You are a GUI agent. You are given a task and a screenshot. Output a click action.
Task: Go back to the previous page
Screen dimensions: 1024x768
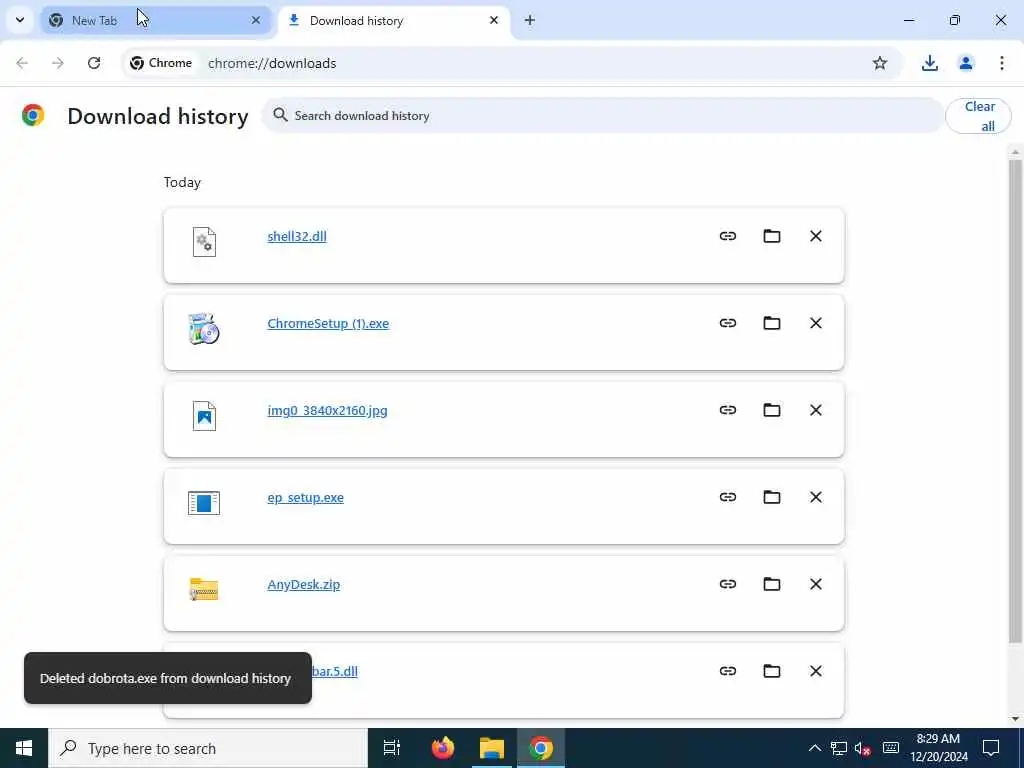[22, 63]
